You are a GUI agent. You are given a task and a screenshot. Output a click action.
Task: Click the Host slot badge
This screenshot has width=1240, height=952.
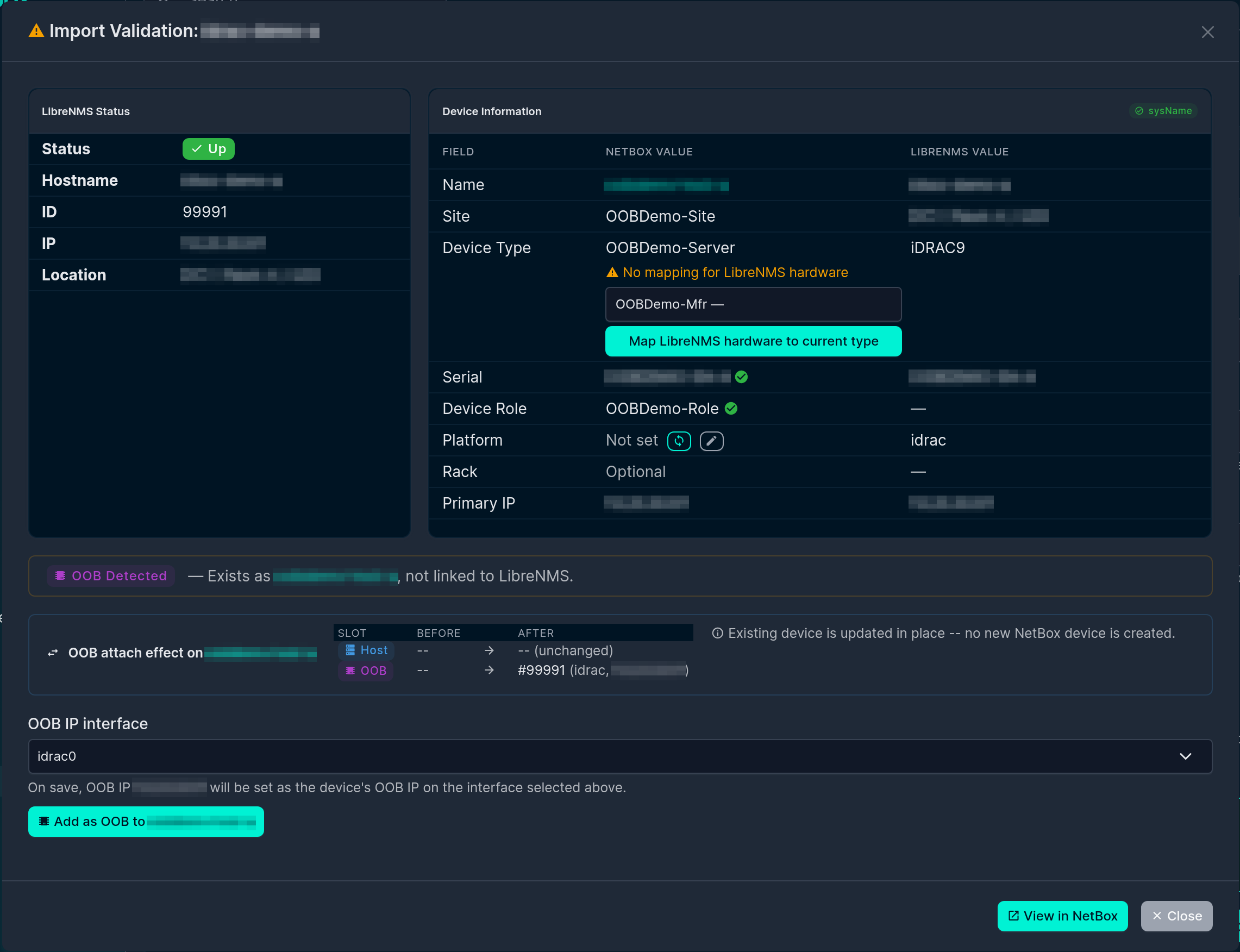pyautogui.click(x=367, y=650)
